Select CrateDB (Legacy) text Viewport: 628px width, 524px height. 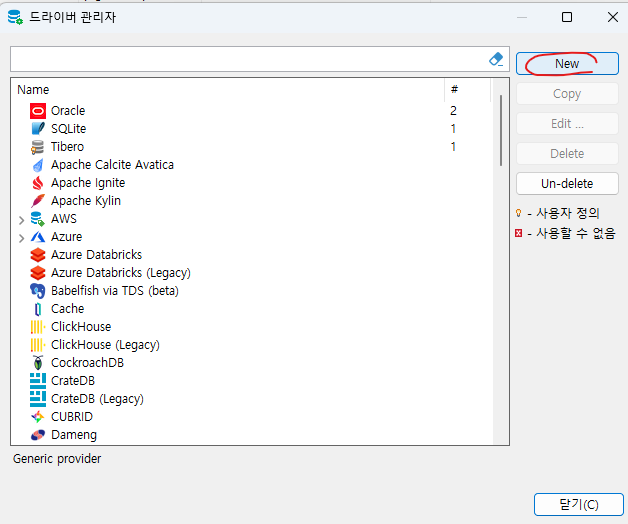point(97,399)
